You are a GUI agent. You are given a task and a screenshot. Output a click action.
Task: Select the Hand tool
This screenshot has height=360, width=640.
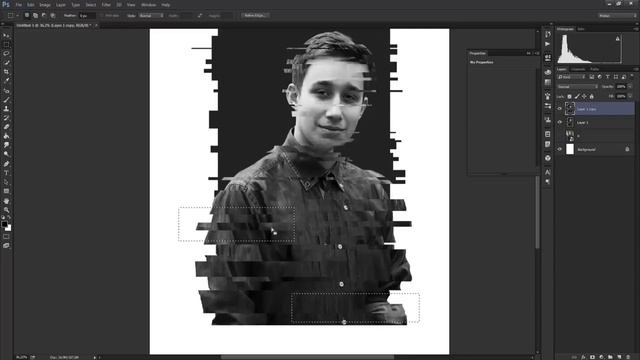click(6, 201)
